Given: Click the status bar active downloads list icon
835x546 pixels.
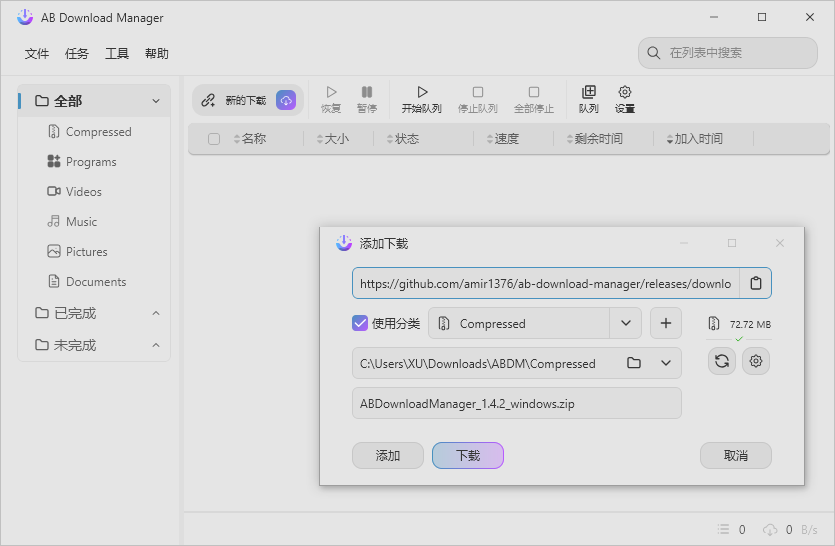Looking at the screenshot, I should tap(723, 529).
